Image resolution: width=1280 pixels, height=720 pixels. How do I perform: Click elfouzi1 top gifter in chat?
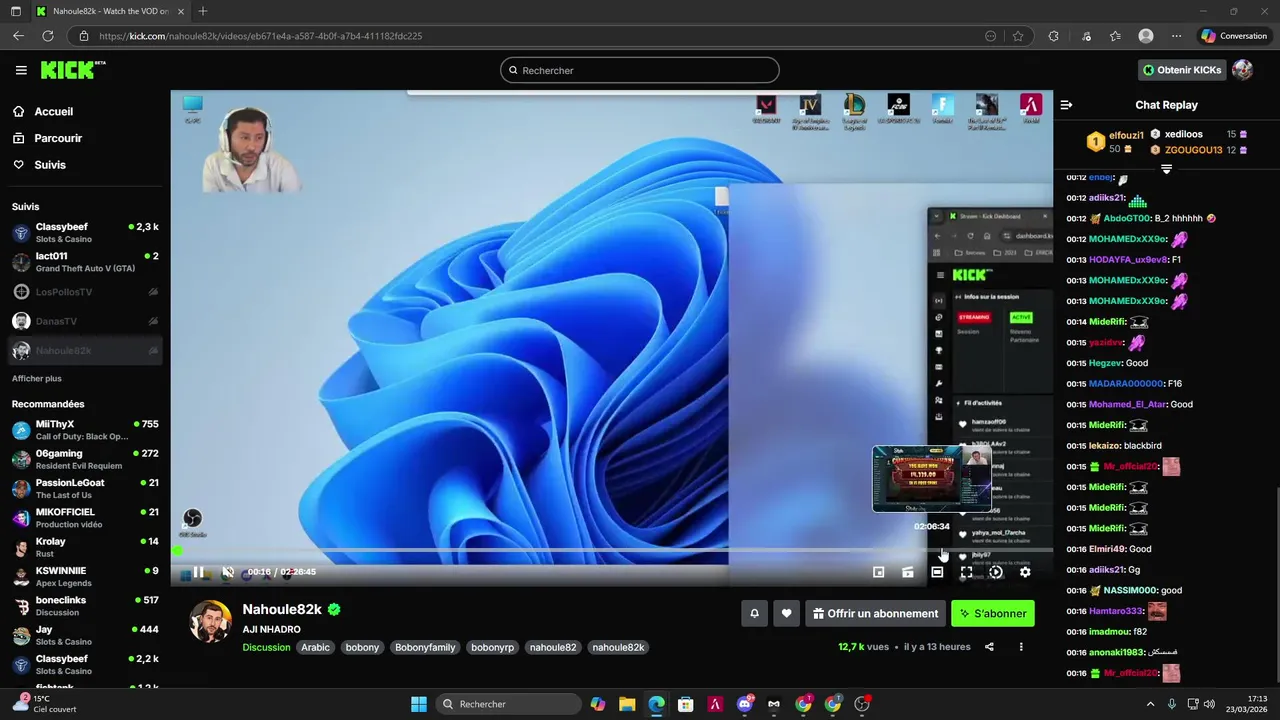coord(1126,135)
